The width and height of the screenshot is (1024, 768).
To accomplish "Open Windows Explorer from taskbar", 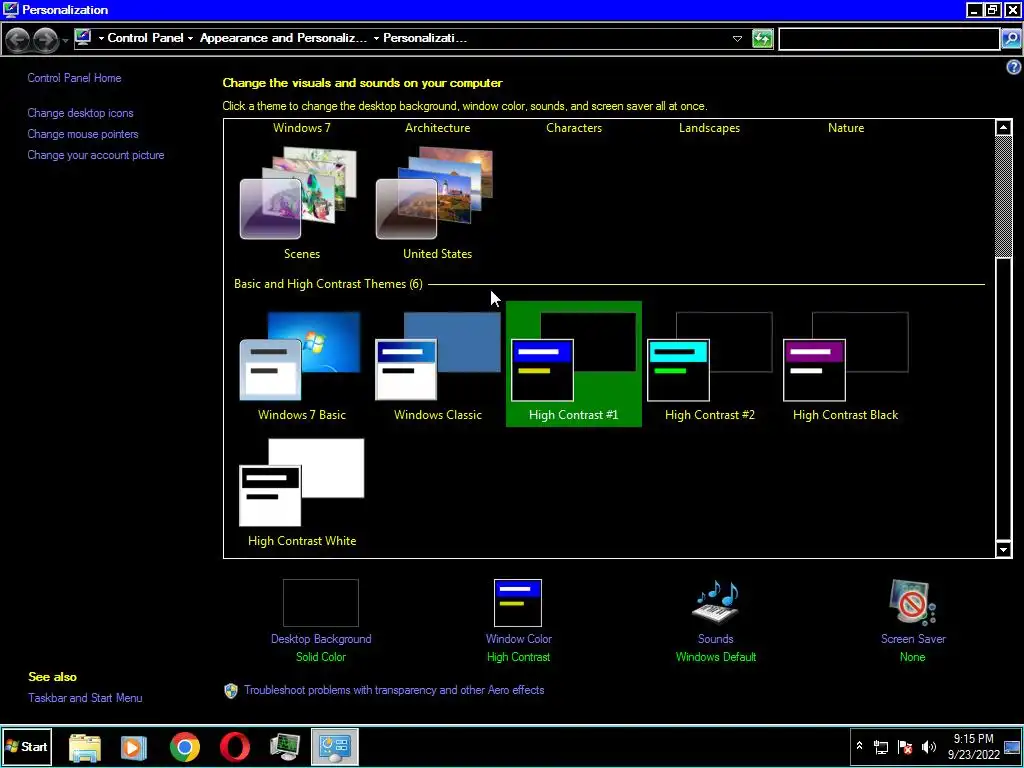I will coord(85,747).
